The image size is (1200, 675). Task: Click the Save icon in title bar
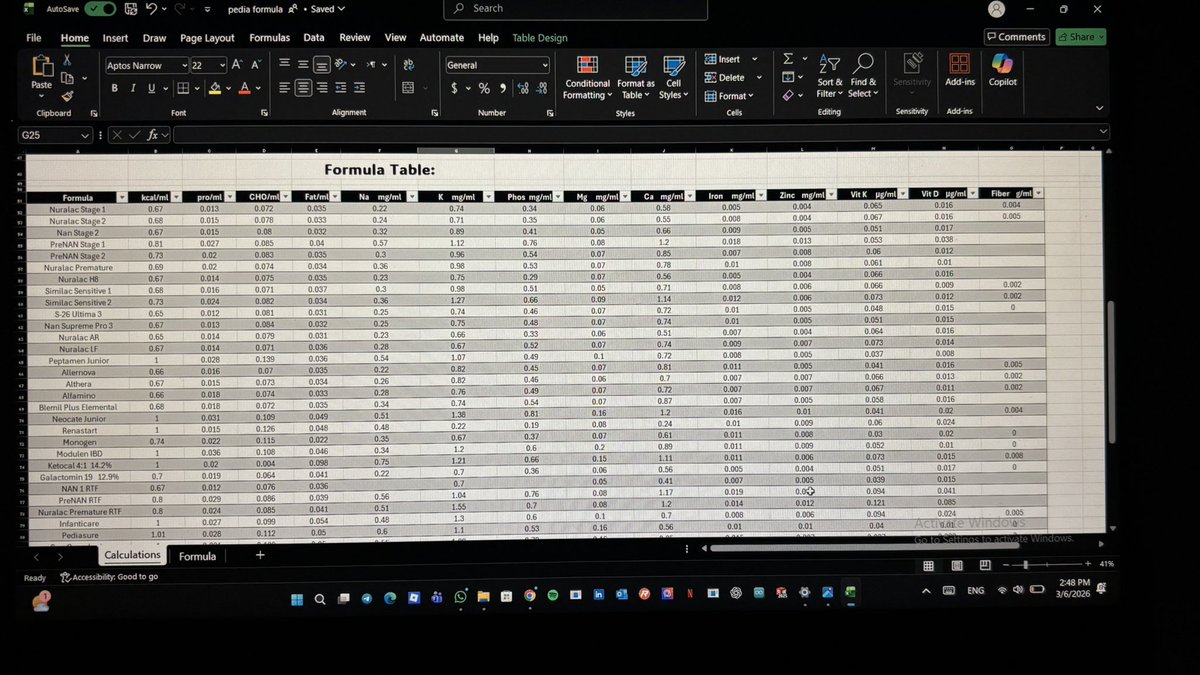[131, 9]
